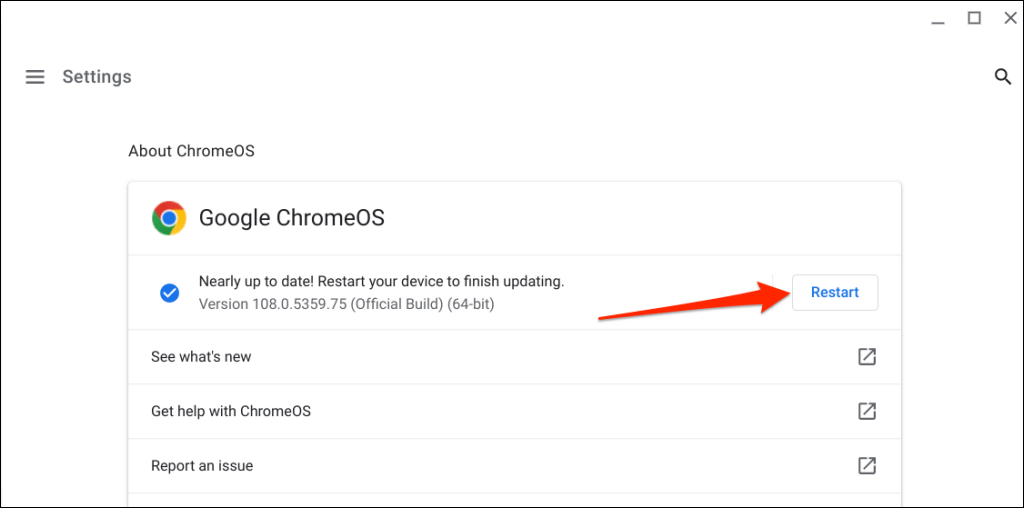Click the About ChromeOS heading
This screenshot has width=1024, height=508.
(191, 151)
